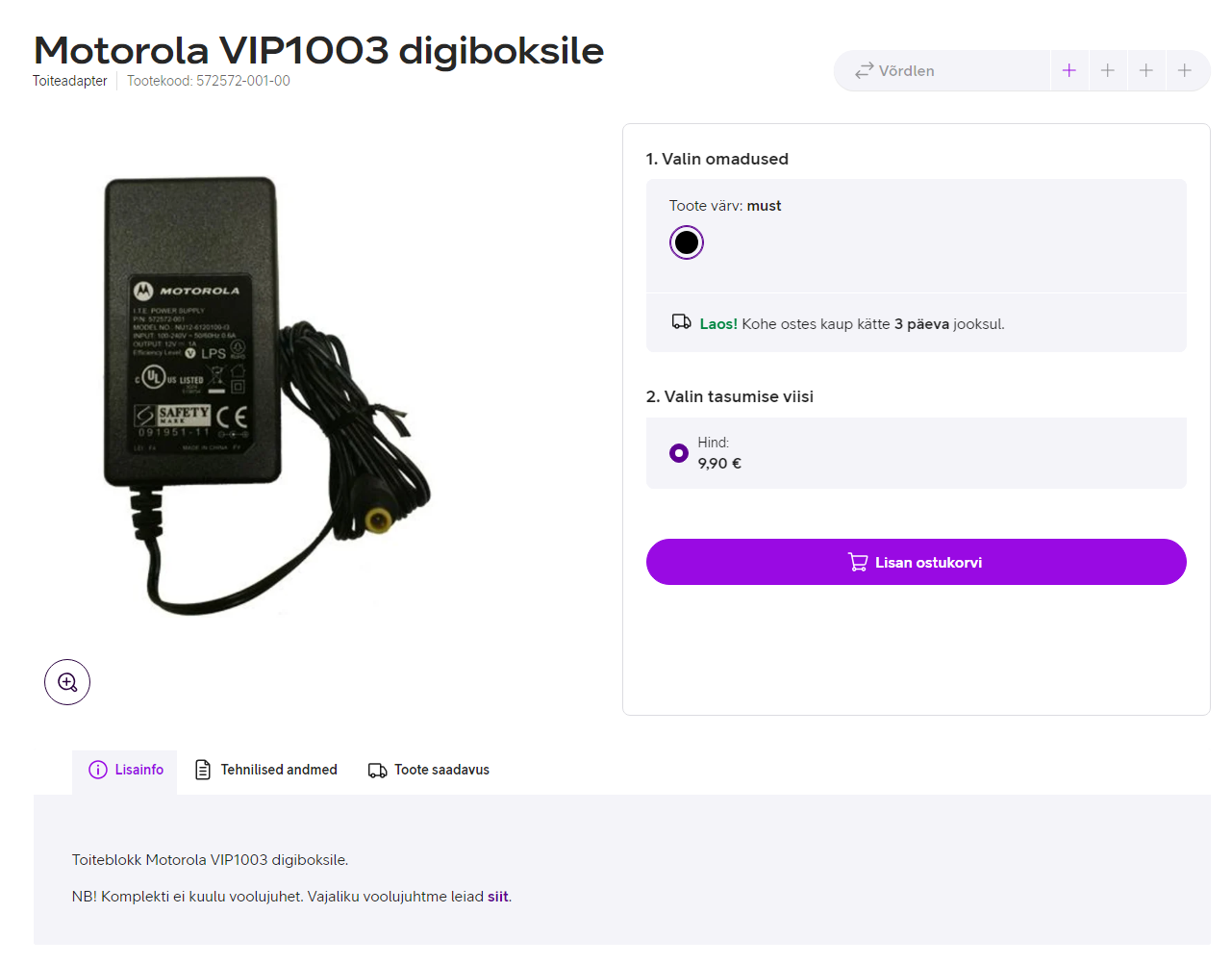Add product to fourth compare slot
Screen dimensions: 1232x964
pyautogui.click(x=1185, y=70)
